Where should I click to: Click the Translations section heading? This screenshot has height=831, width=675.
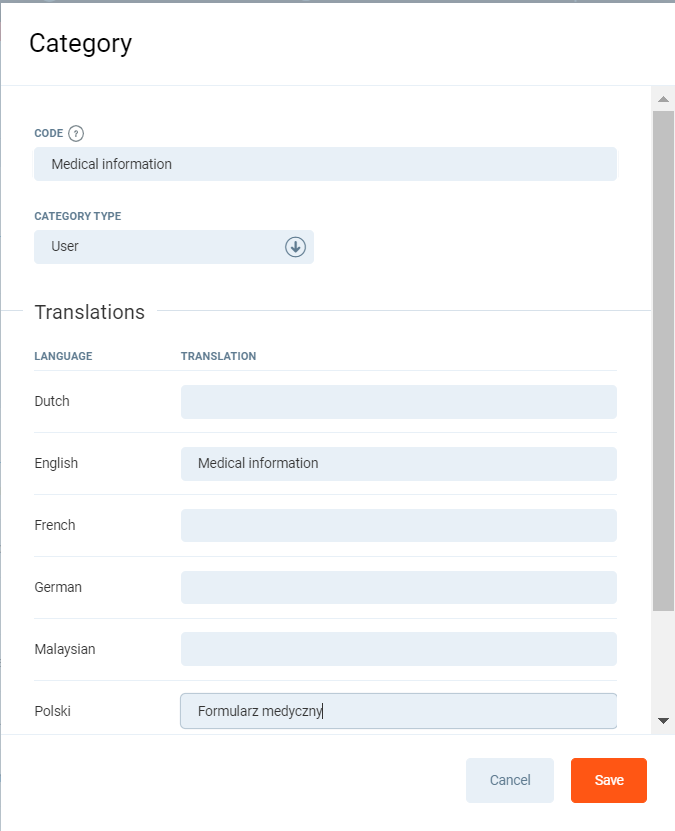[x=89, y=312]
